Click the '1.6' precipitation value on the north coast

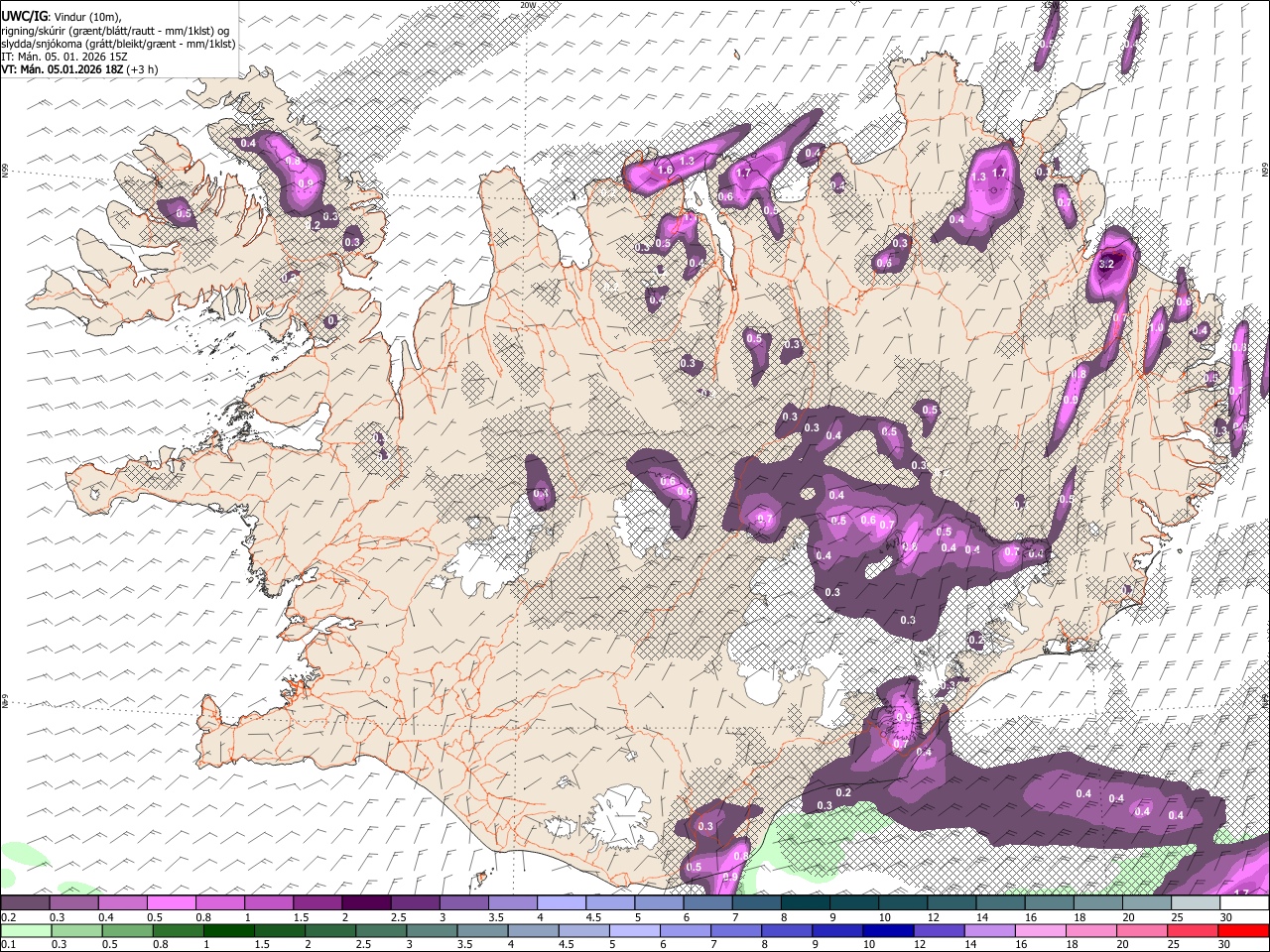[x=665, y=170]
